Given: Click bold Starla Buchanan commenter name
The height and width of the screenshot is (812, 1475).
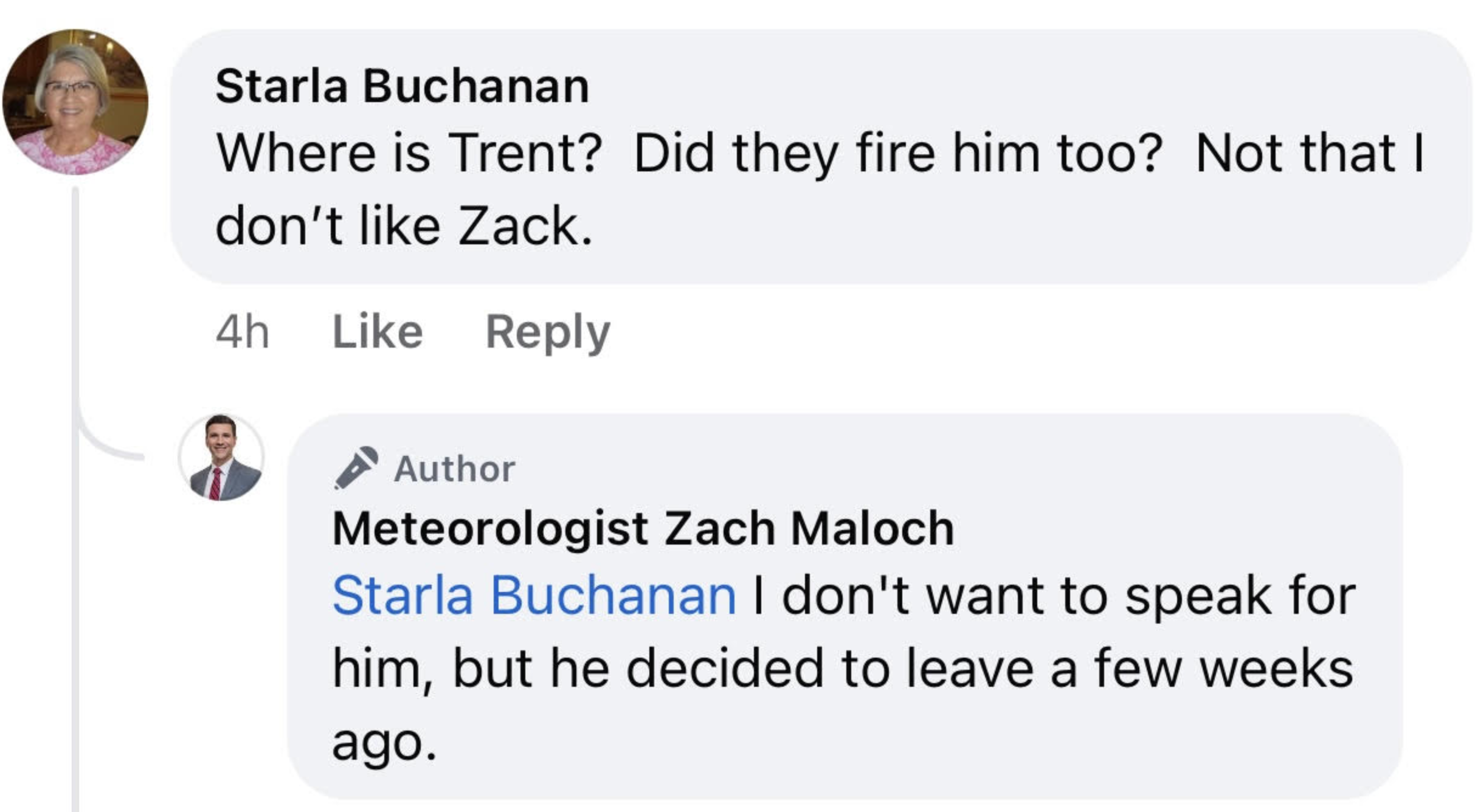Looking at the screenshot, I should coord(402,86).
